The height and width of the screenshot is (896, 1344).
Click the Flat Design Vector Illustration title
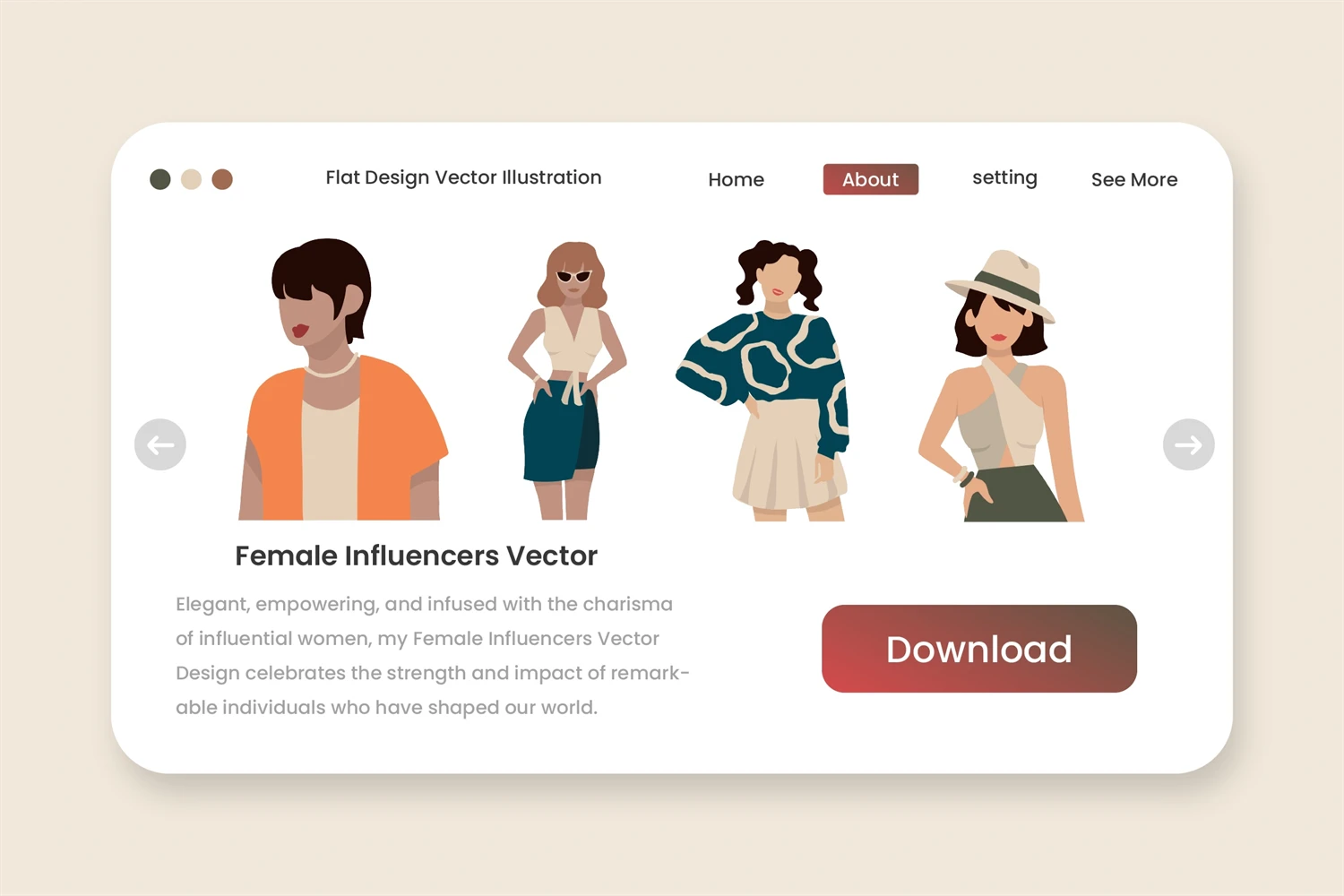click(x=463, y=177)
